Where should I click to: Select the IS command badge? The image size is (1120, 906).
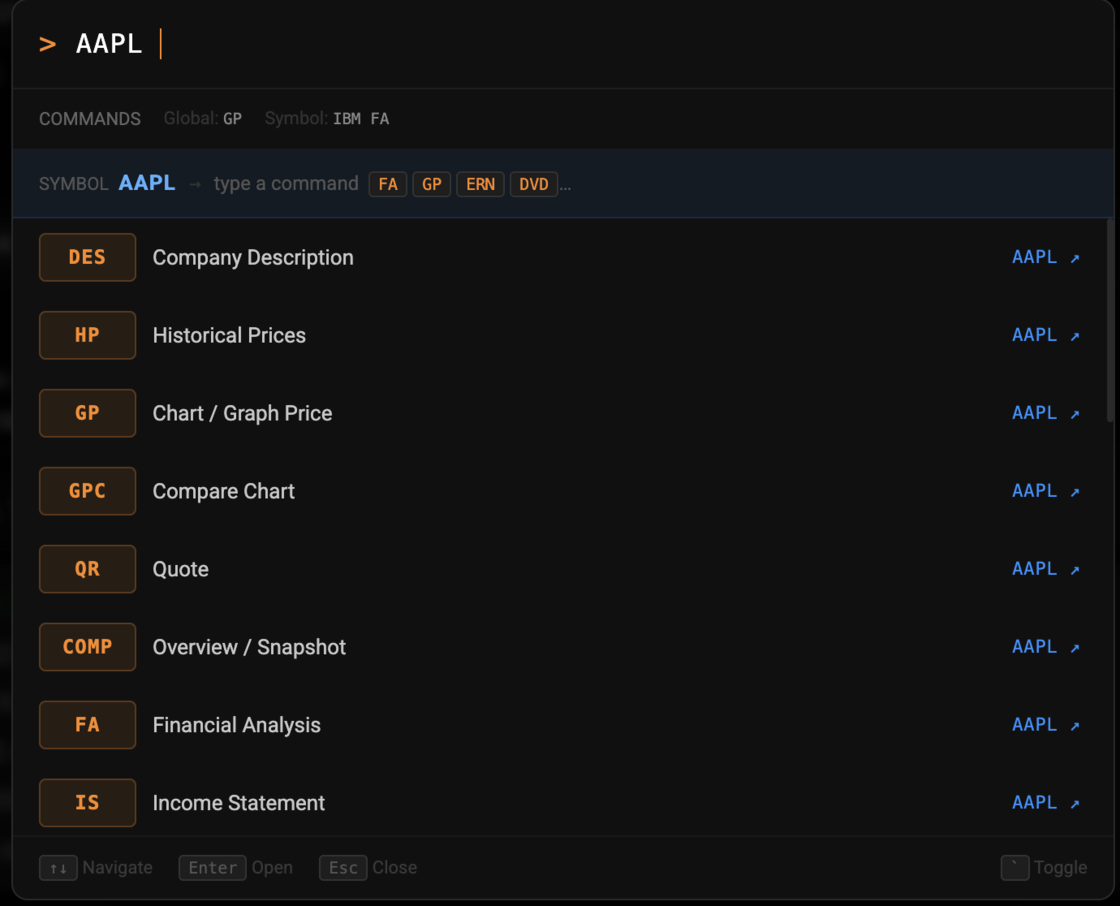click(87, 802)
